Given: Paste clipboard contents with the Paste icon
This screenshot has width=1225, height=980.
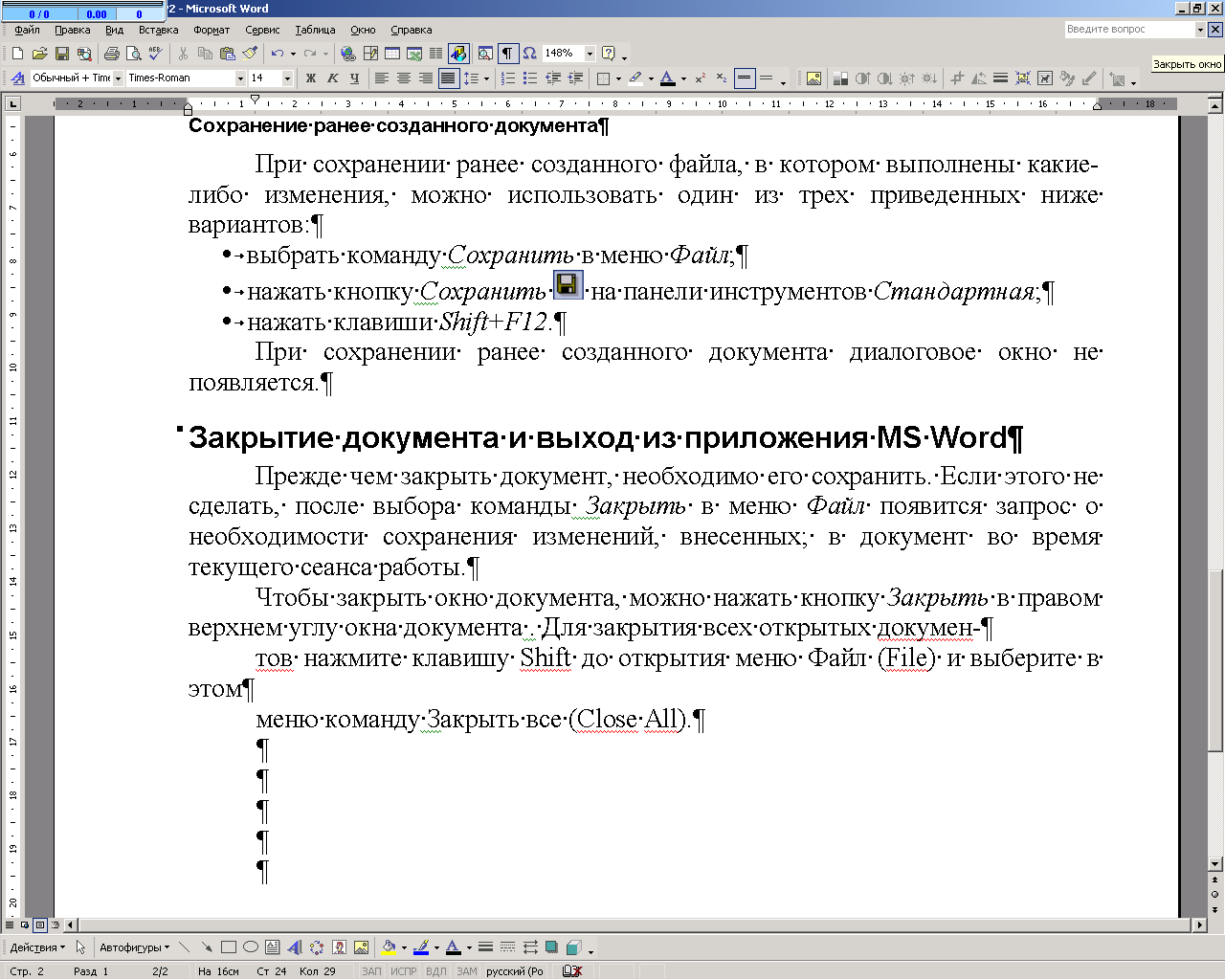Looking at the screenshot, I should [228, 54].
